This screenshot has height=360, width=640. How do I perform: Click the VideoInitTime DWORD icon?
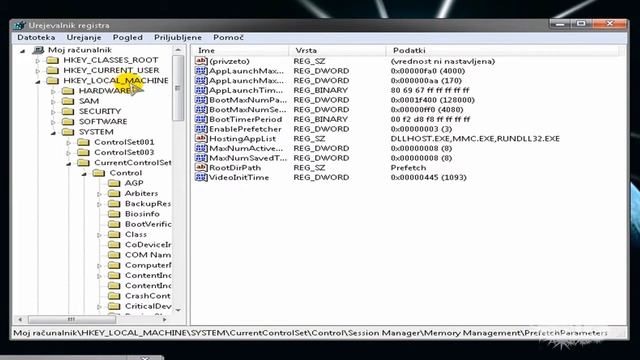201,178
